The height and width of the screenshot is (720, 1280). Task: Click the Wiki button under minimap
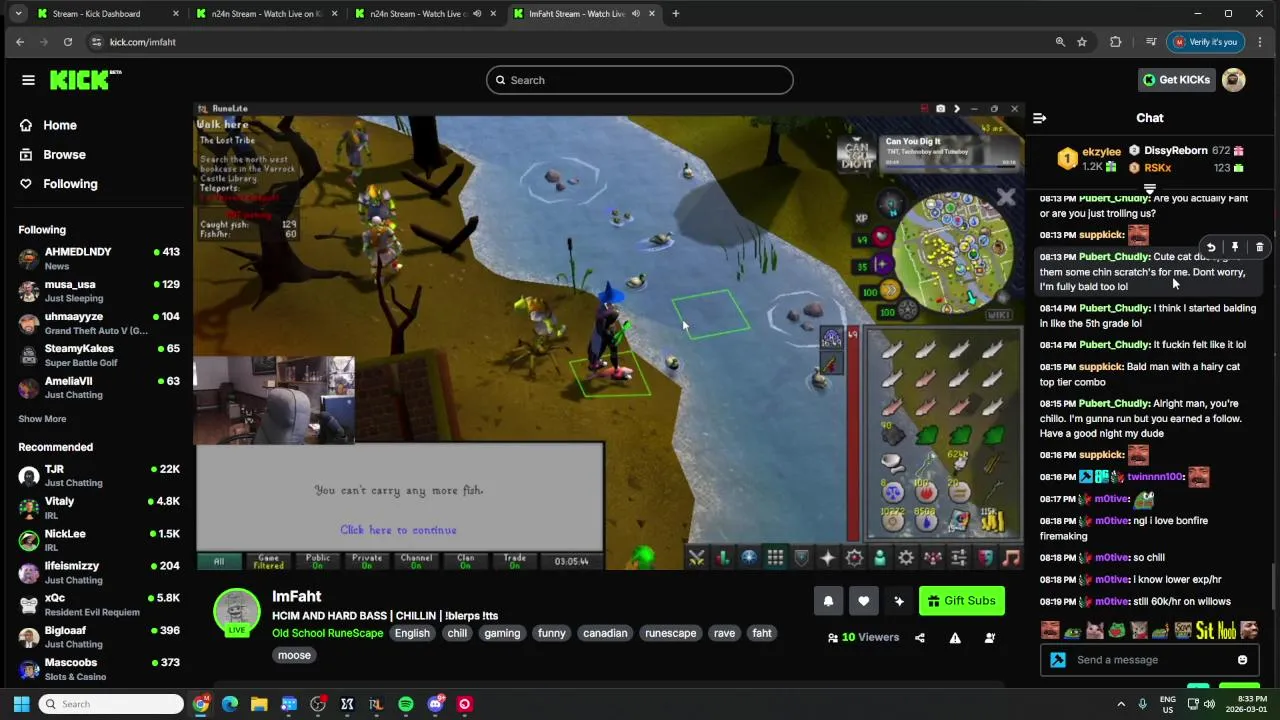[x=998, y=315]
